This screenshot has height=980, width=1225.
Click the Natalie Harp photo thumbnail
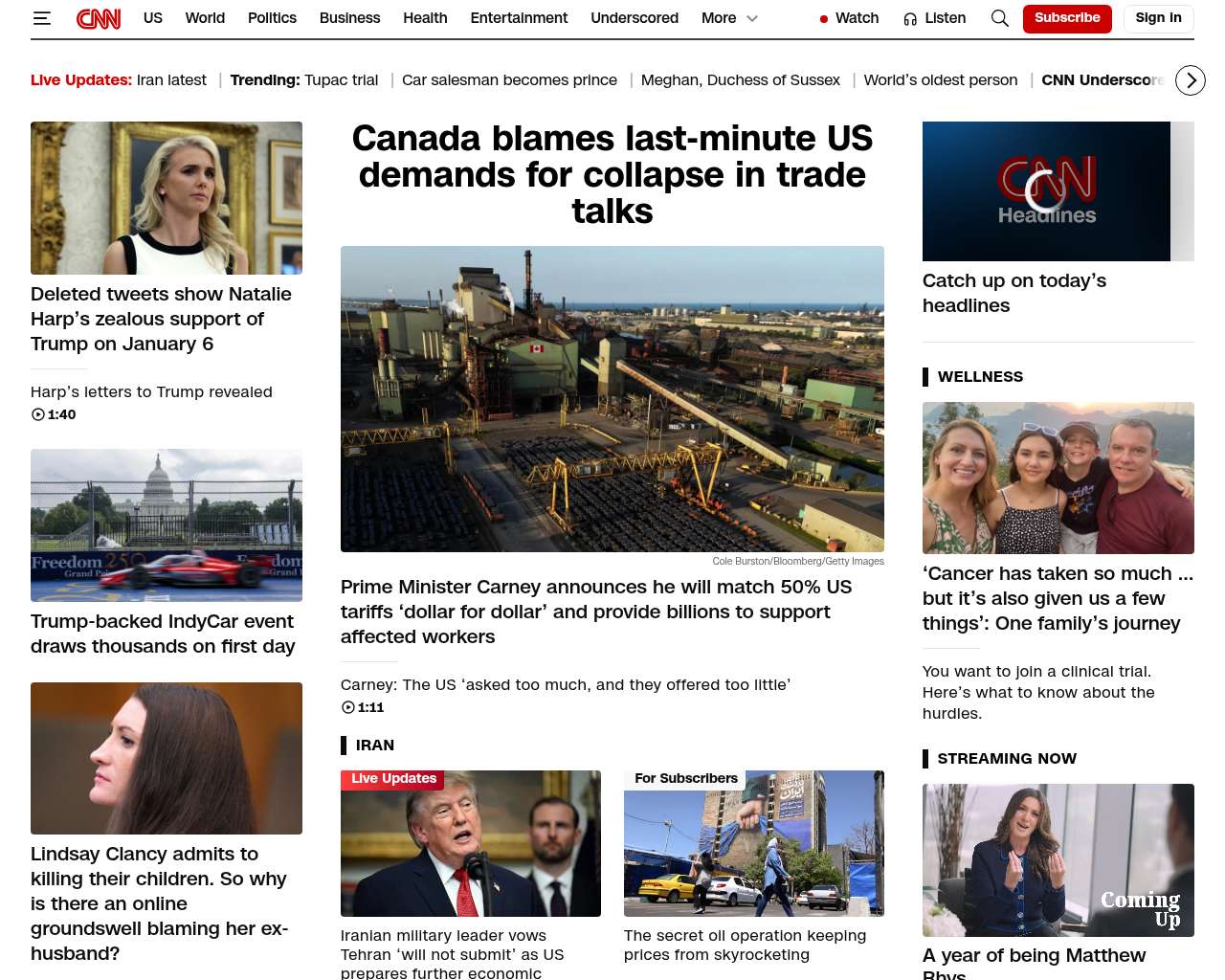[167, 198]
